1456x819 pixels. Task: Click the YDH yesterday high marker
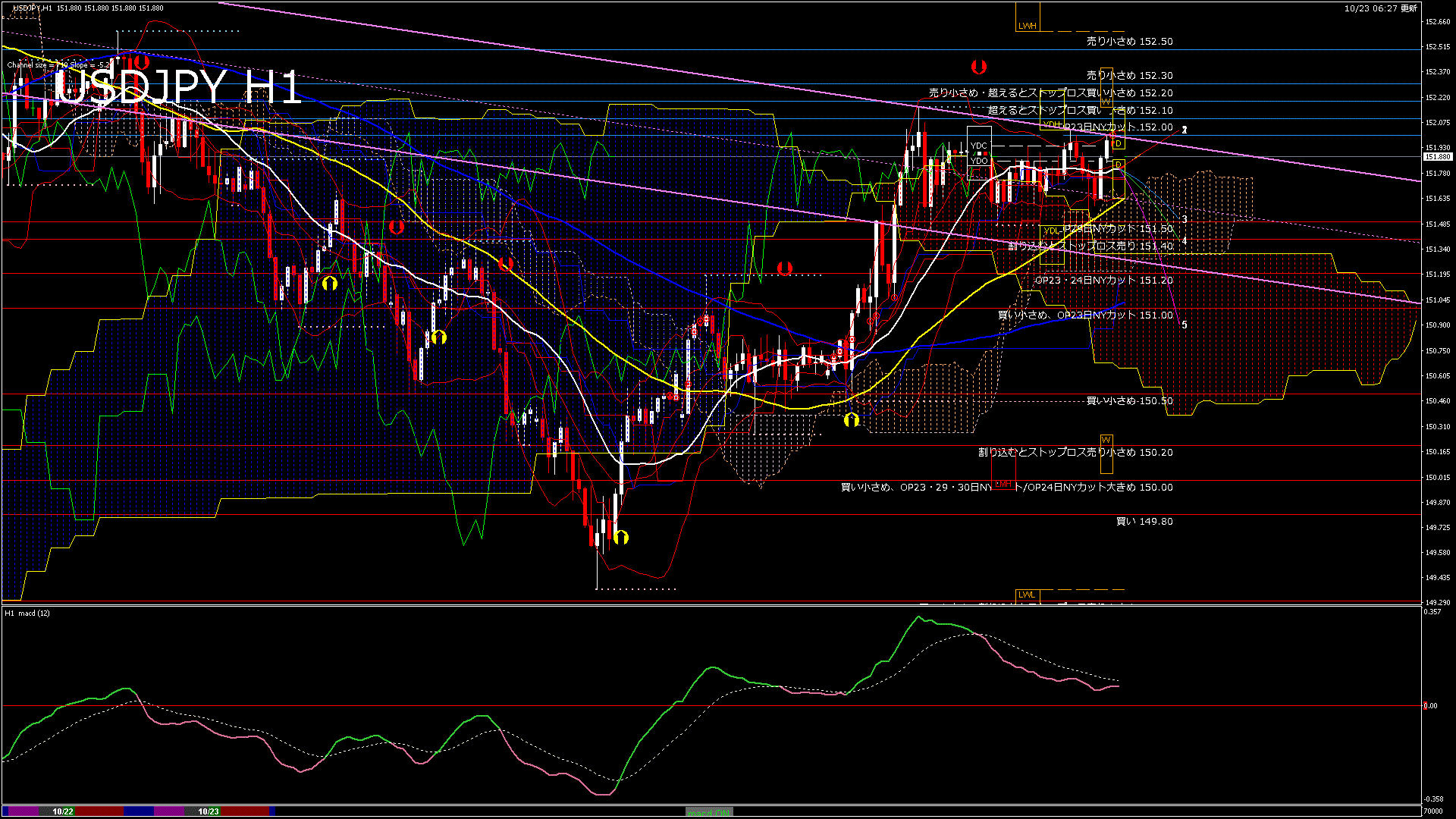pyautogui.click(x=1051, y=125)
